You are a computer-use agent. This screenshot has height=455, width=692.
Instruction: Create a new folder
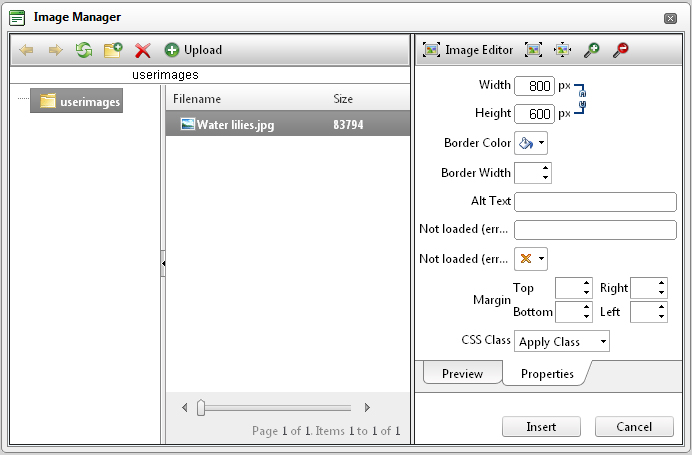[x=113, y=50]
